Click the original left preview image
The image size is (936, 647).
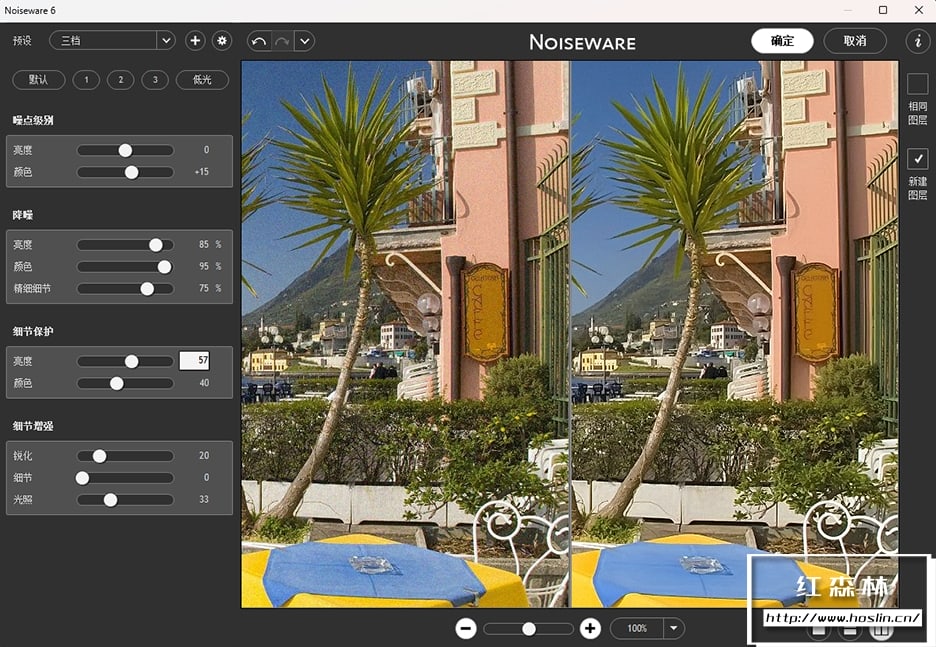[405, 334]
